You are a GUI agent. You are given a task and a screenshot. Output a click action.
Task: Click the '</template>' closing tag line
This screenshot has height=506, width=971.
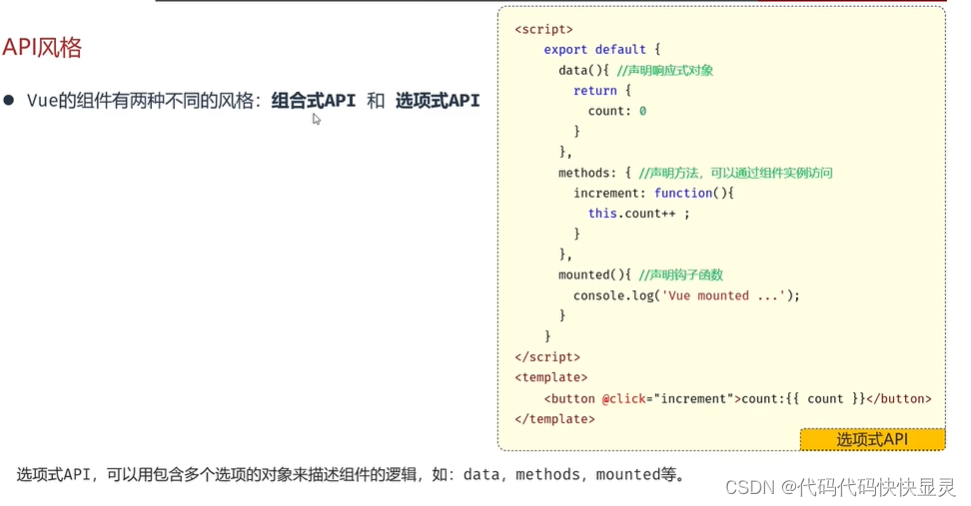point(555,419)
